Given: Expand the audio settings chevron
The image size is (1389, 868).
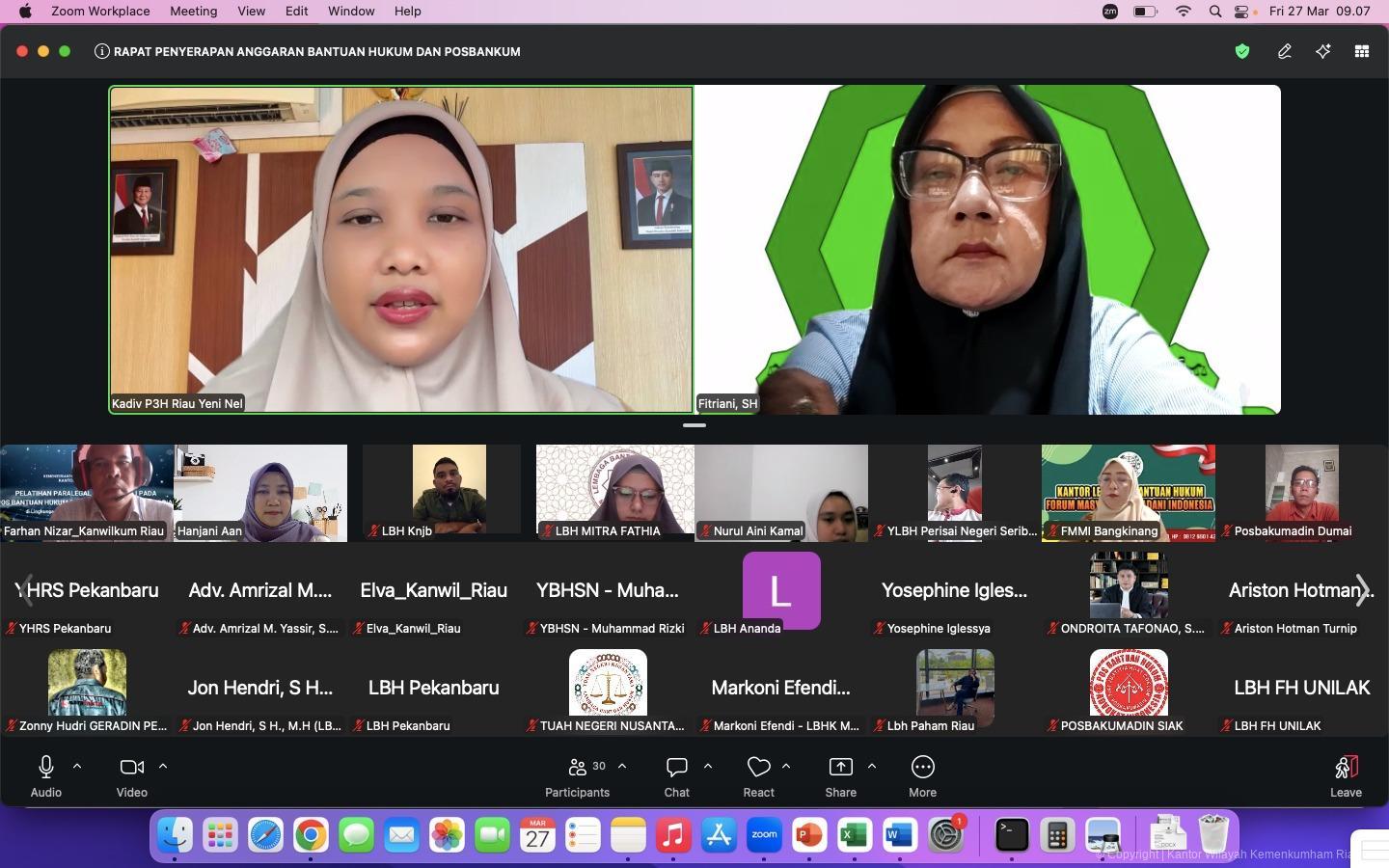Looking at the screenshot, I should (77, 767).
